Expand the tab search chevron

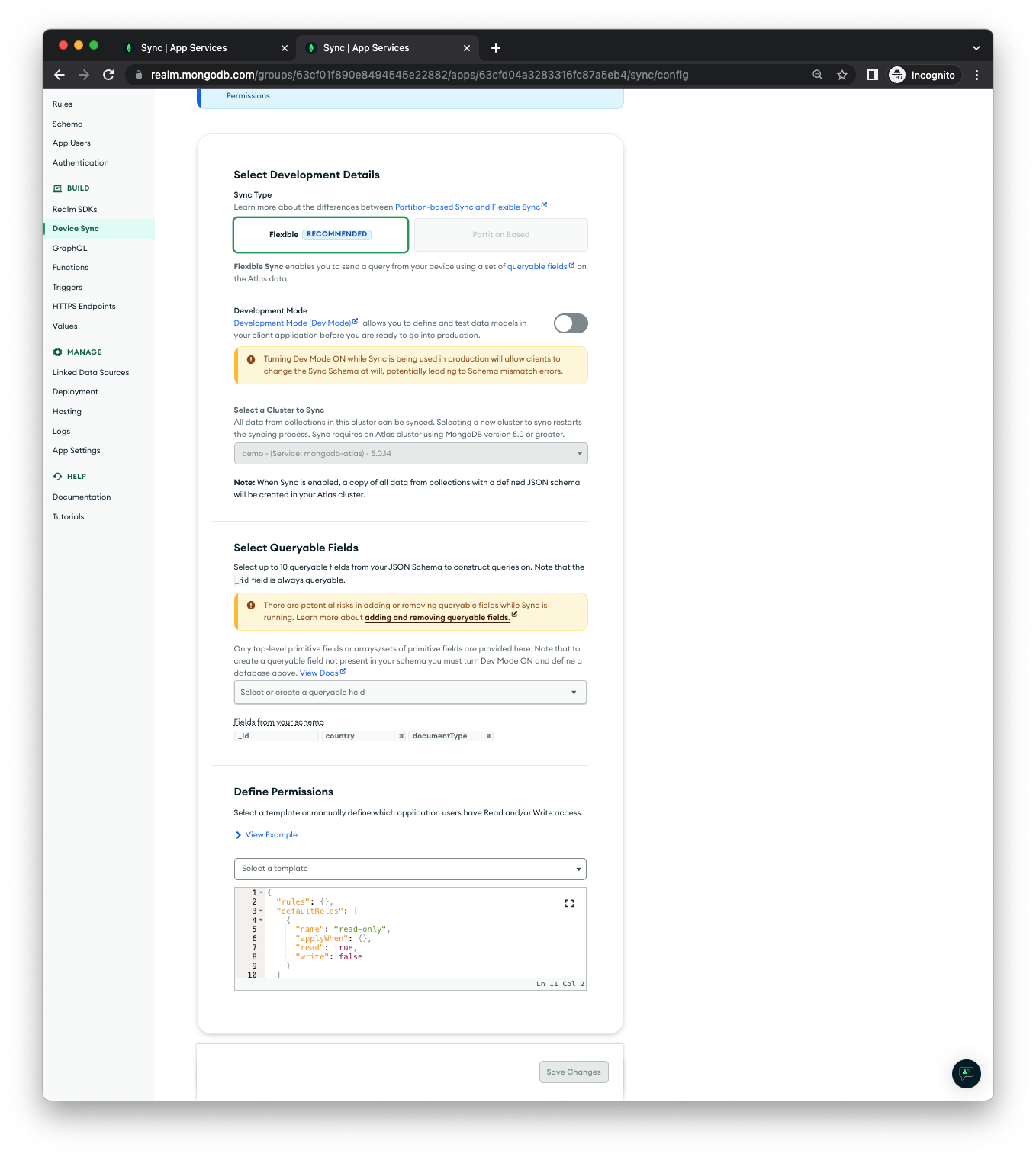pyautogui.click(x=976, y=48)
